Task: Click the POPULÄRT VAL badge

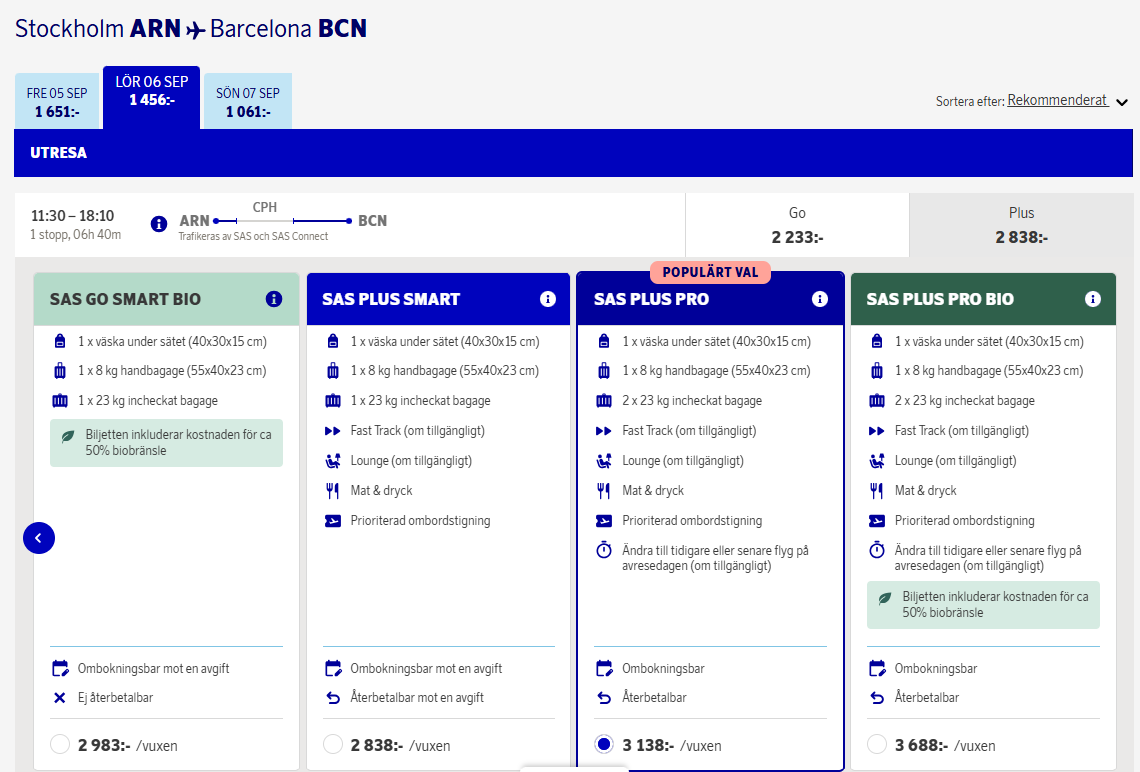Action: pyautogui.click(x=710, y=272)
